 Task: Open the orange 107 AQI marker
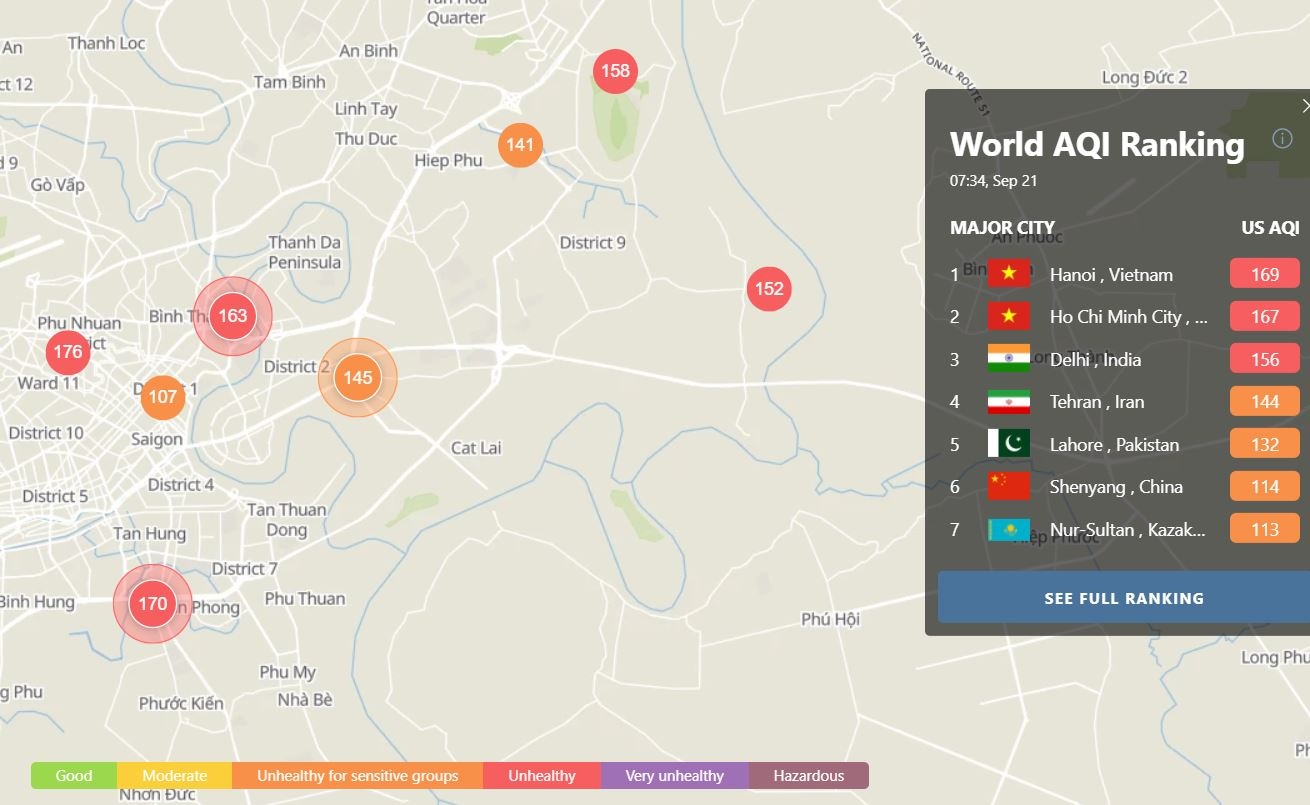[162, 397]
